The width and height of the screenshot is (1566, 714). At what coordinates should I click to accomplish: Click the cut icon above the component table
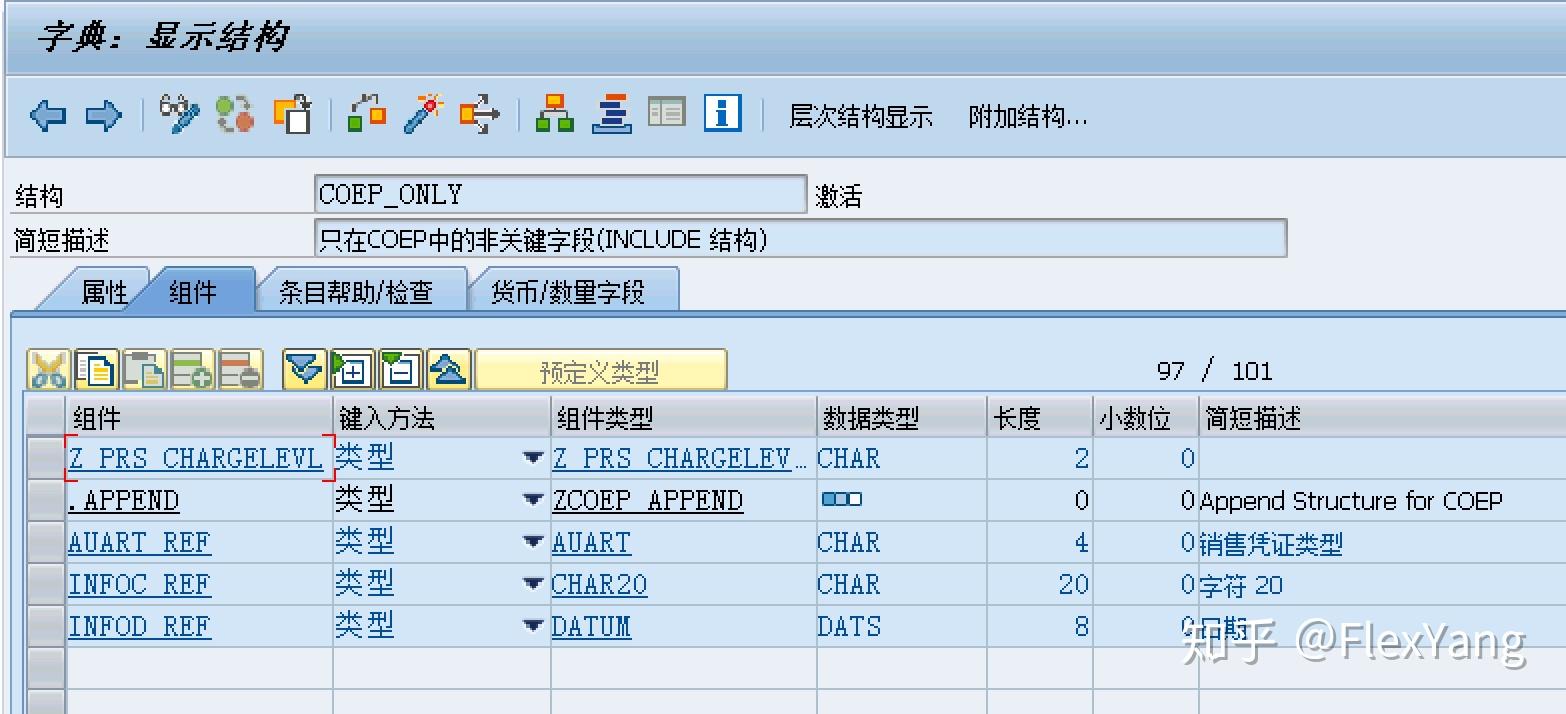(48, 368)
